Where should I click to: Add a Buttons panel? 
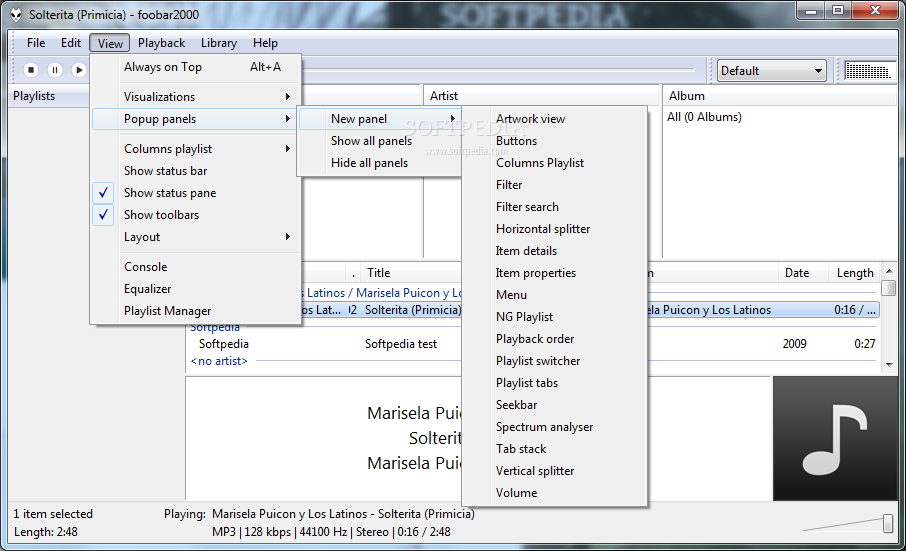tap(555, 141)
